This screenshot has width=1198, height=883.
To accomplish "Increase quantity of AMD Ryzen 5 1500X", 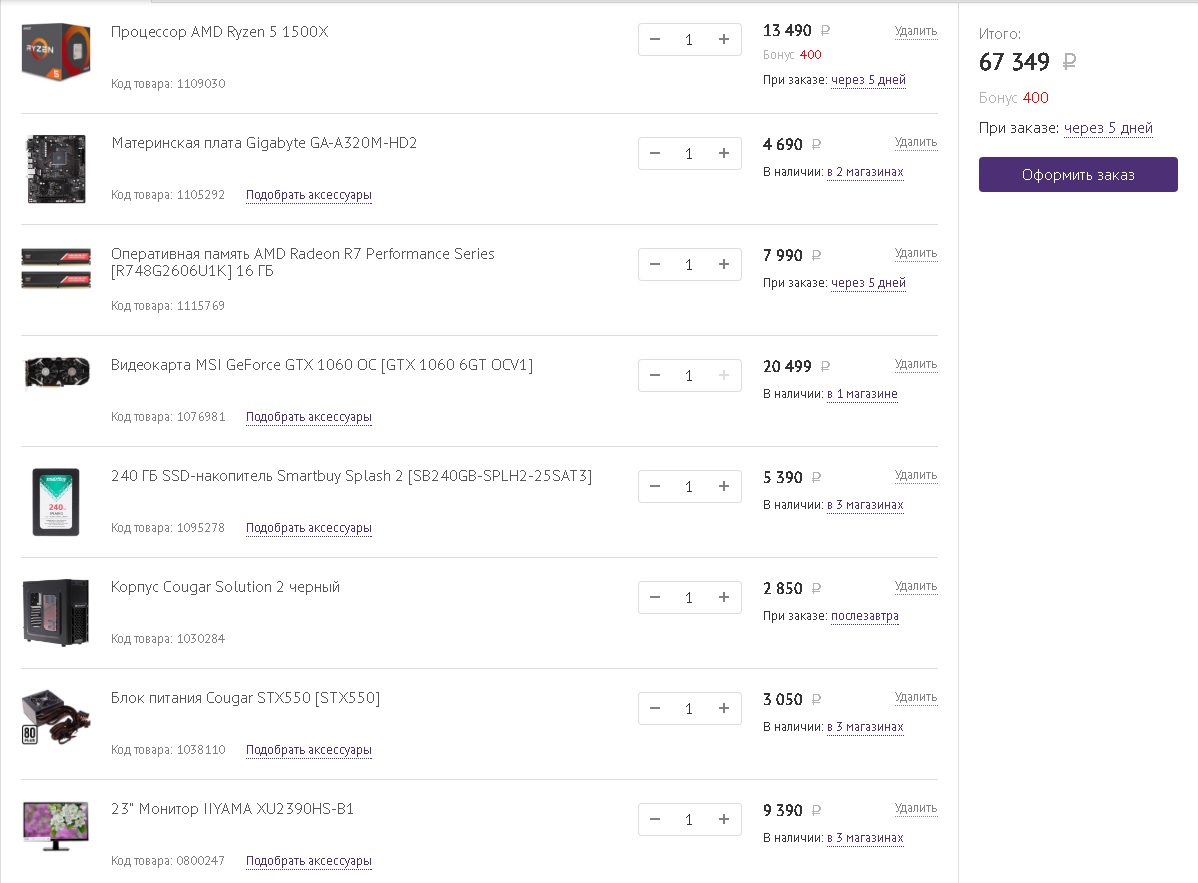I will tap(724, 39).
